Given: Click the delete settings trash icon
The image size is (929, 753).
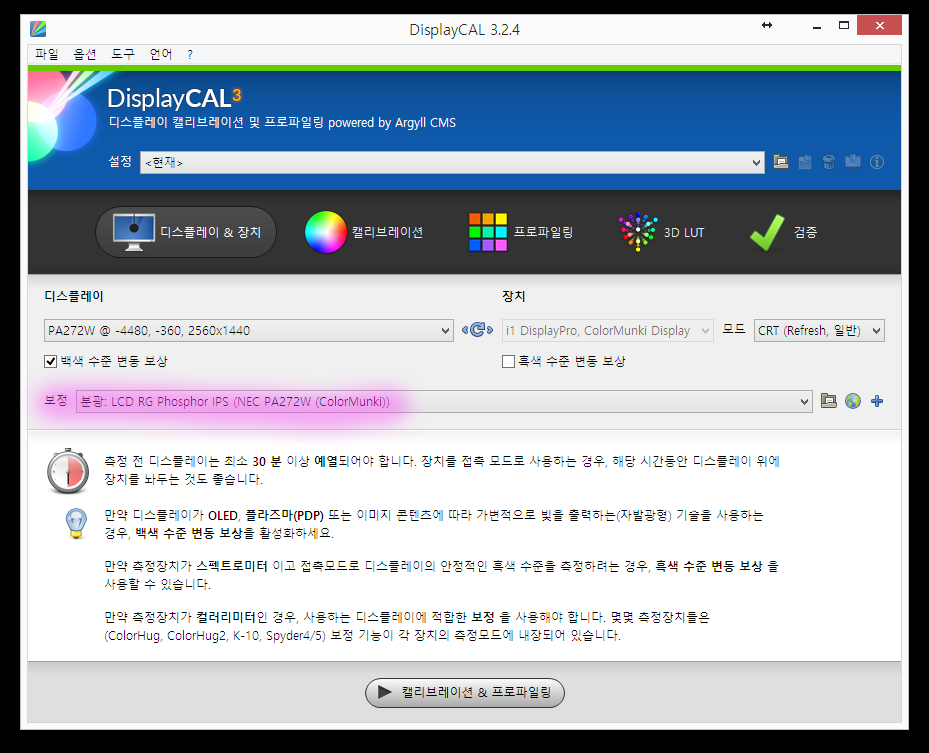Looking at the screenshot, I should coord(829,161).
